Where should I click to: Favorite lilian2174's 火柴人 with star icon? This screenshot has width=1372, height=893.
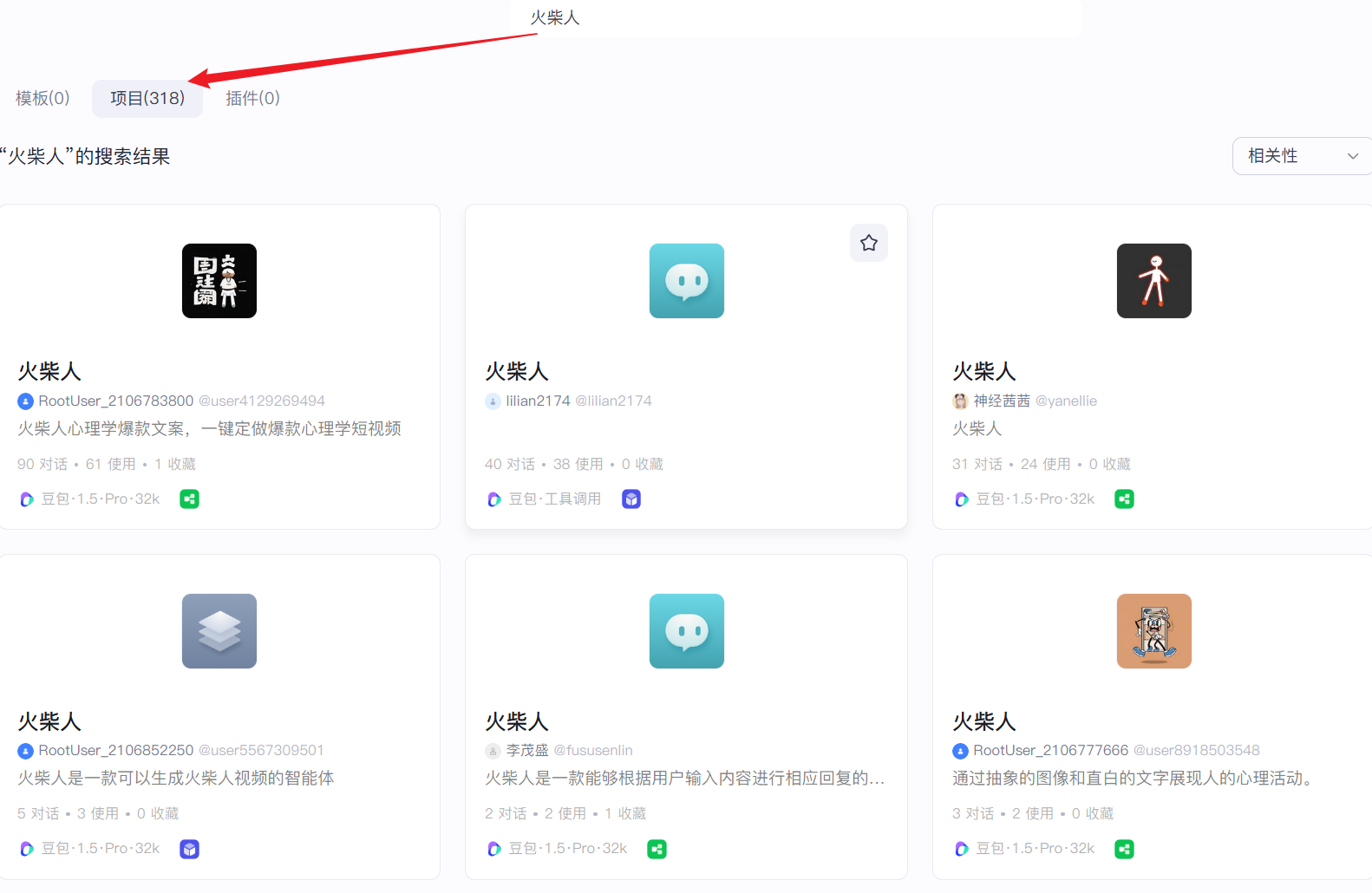click(x=869, y=243)
